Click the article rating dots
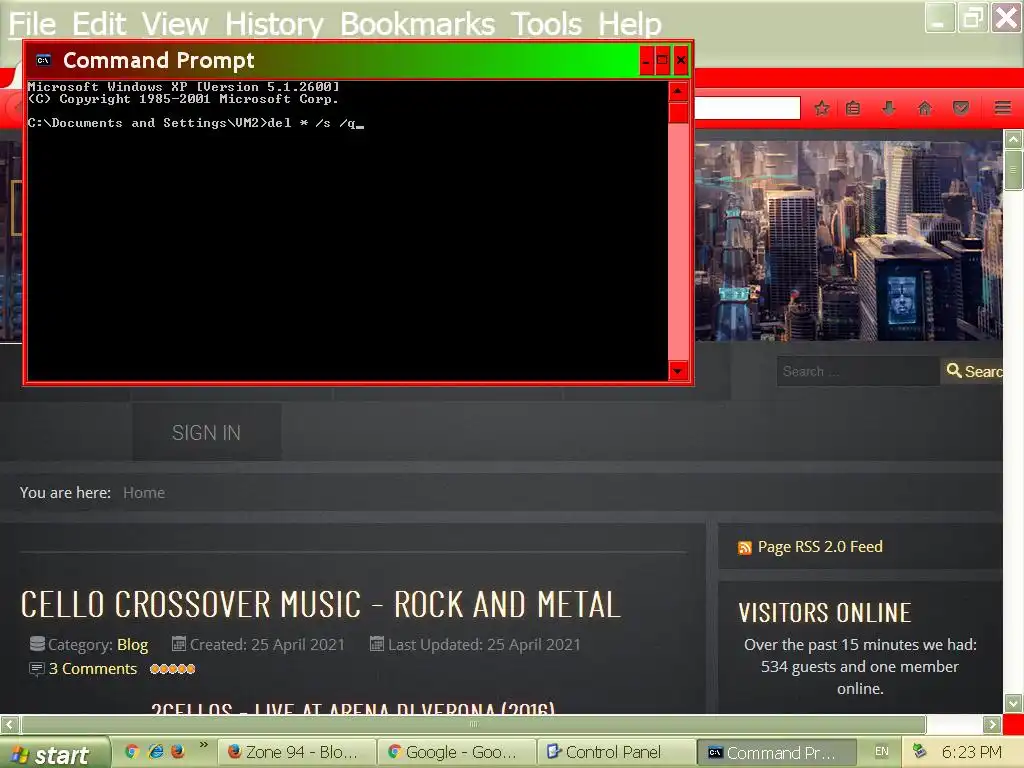 point(172,669)
